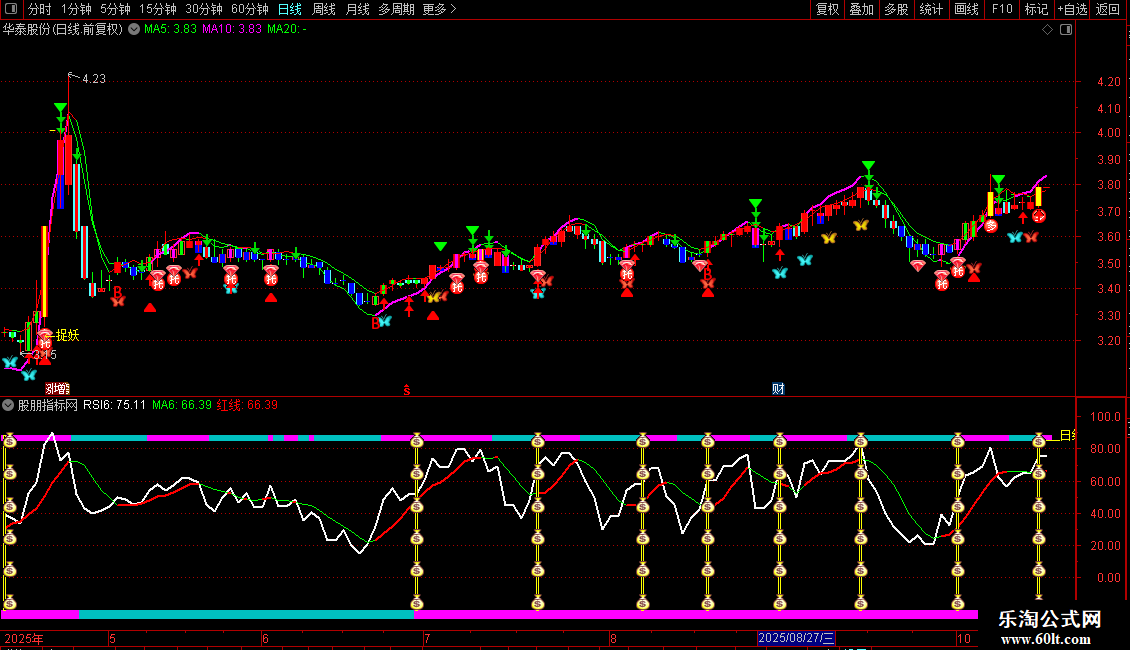
Task: Select the 15分钟 period tab
Action: tap(158, 9)
